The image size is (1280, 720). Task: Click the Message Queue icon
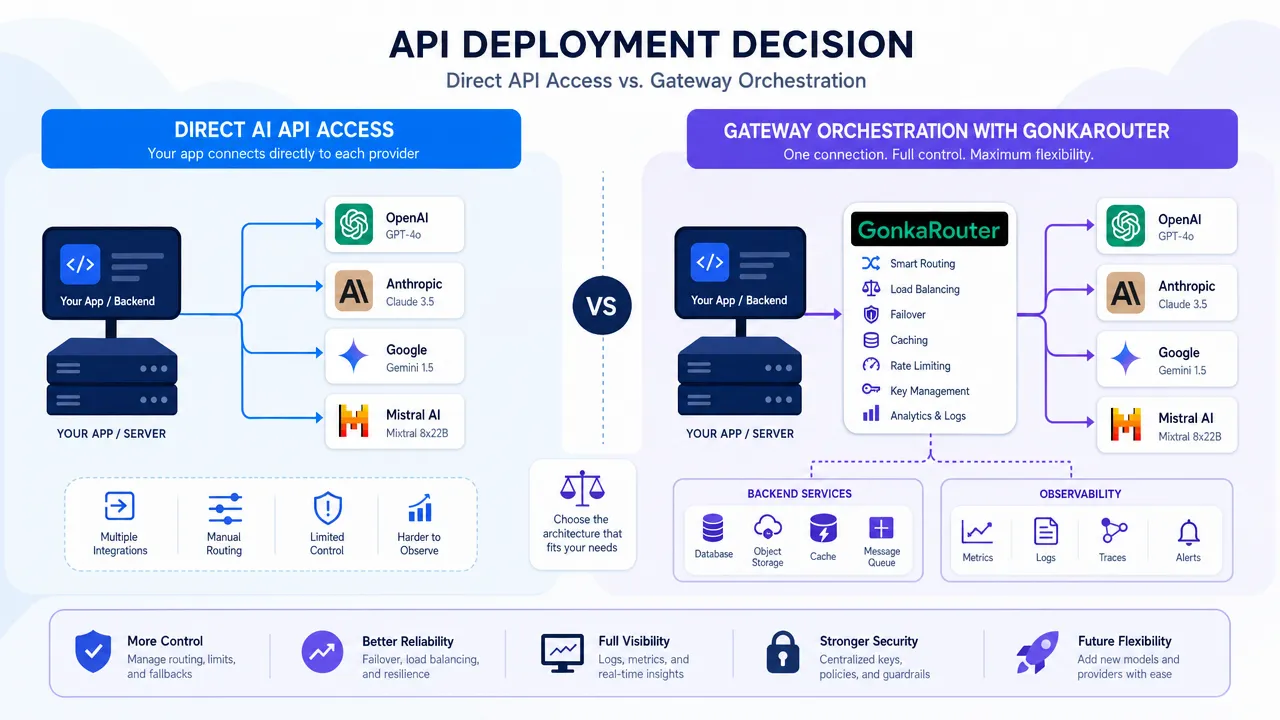click(881, 528)
